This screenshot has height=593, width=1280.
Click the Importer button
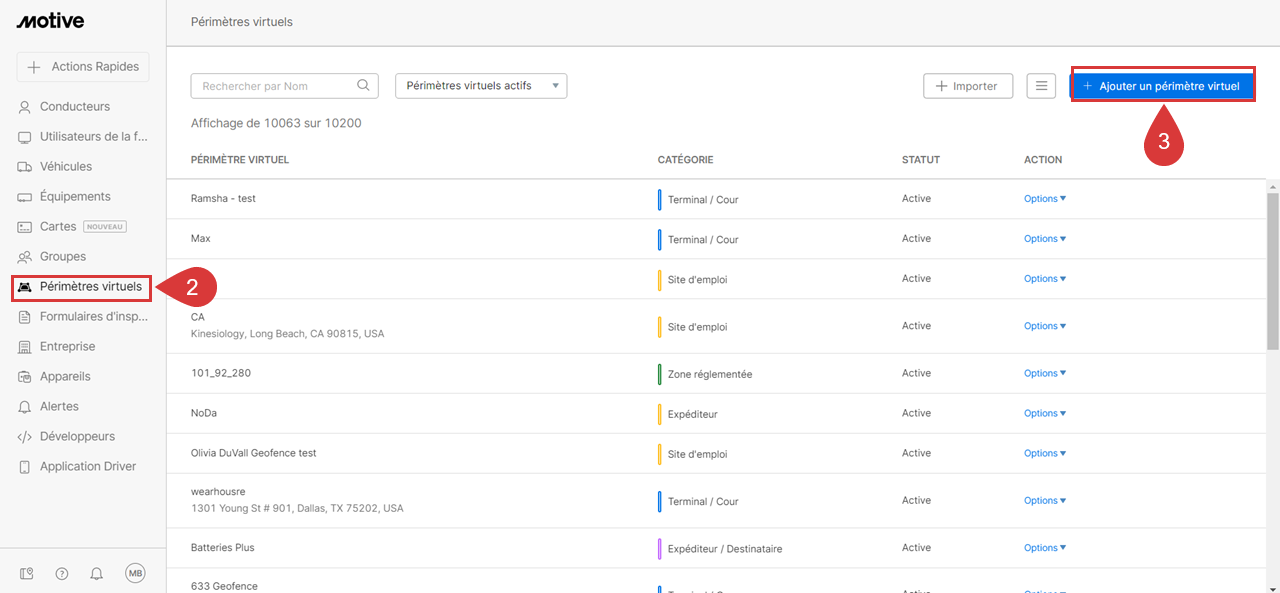[967, 86]
